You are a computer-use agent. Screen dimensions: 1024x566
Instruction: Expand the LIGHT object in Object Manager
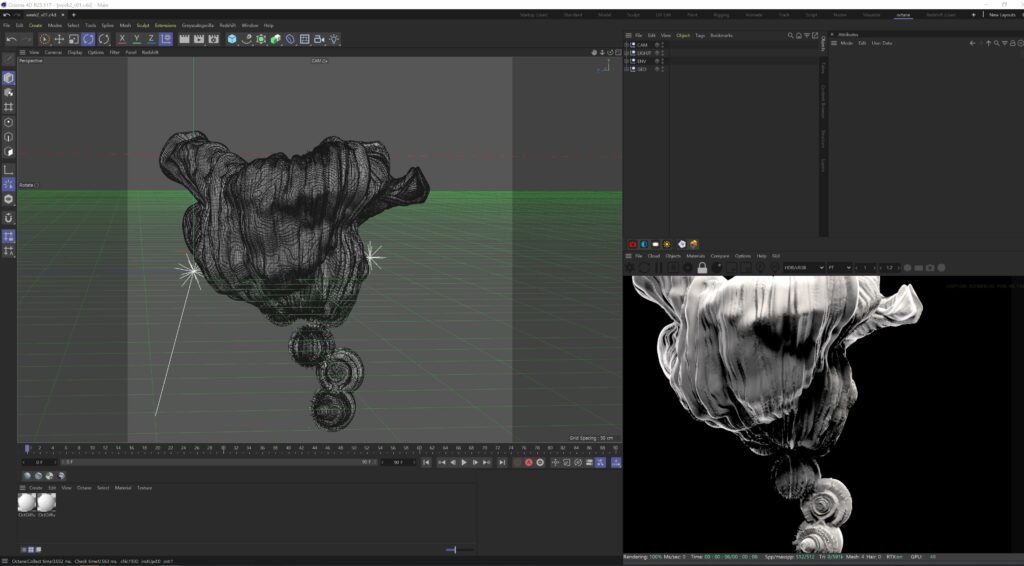click(x=626, y=53)
